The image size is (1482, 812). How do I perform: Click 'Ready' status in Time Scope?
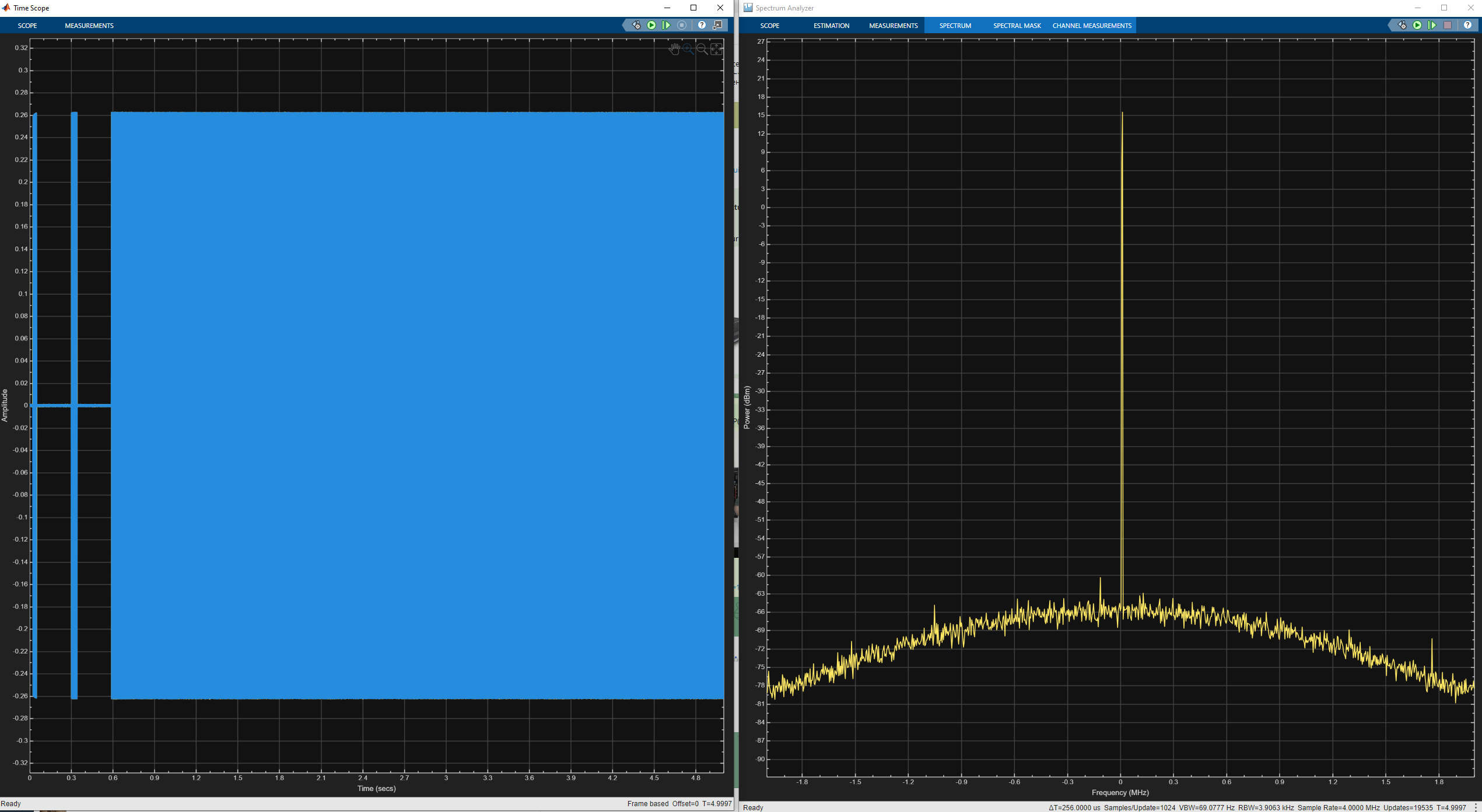click(11, 804)
